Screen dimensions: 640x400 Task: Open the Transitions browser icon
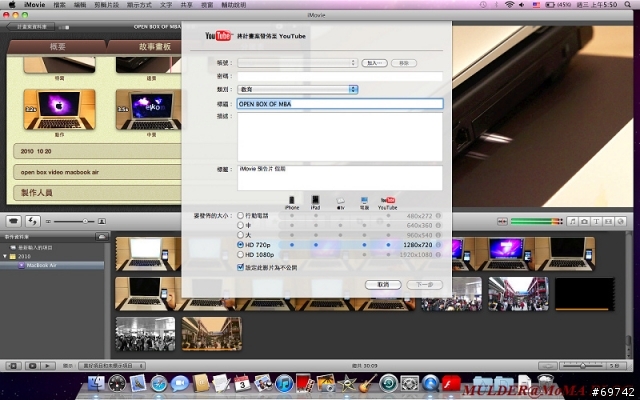pyautogui.click(x=609, y=221)
